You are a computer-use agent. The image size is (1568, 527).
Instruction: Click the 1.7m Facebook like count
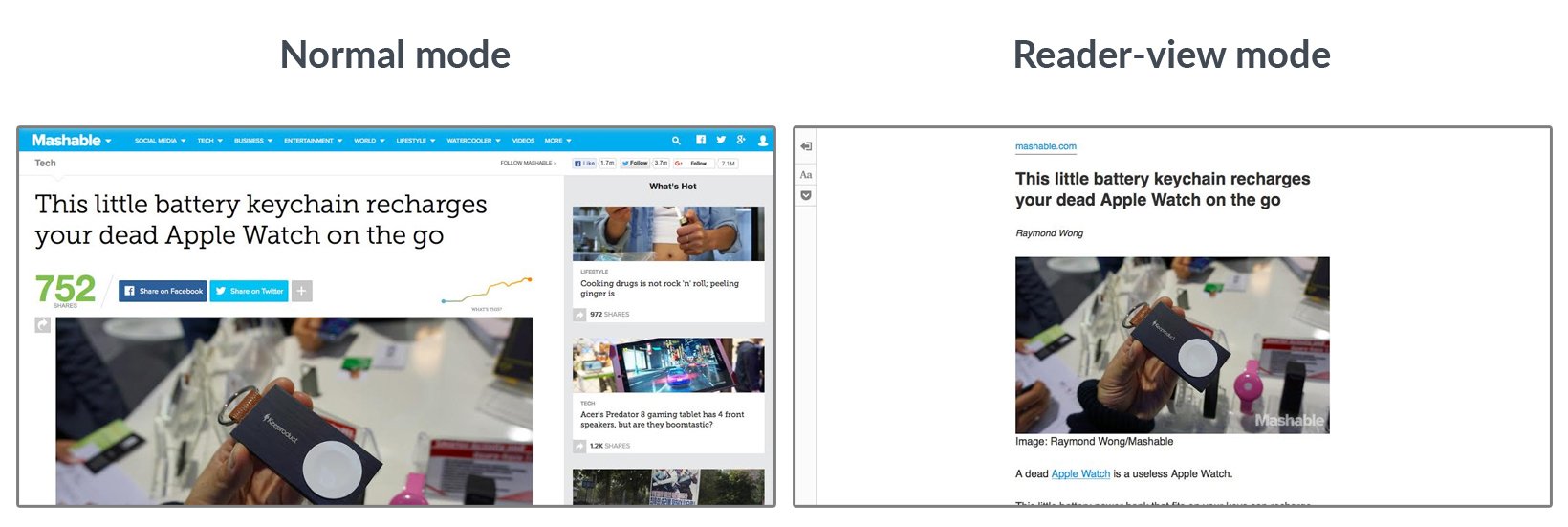607,164
